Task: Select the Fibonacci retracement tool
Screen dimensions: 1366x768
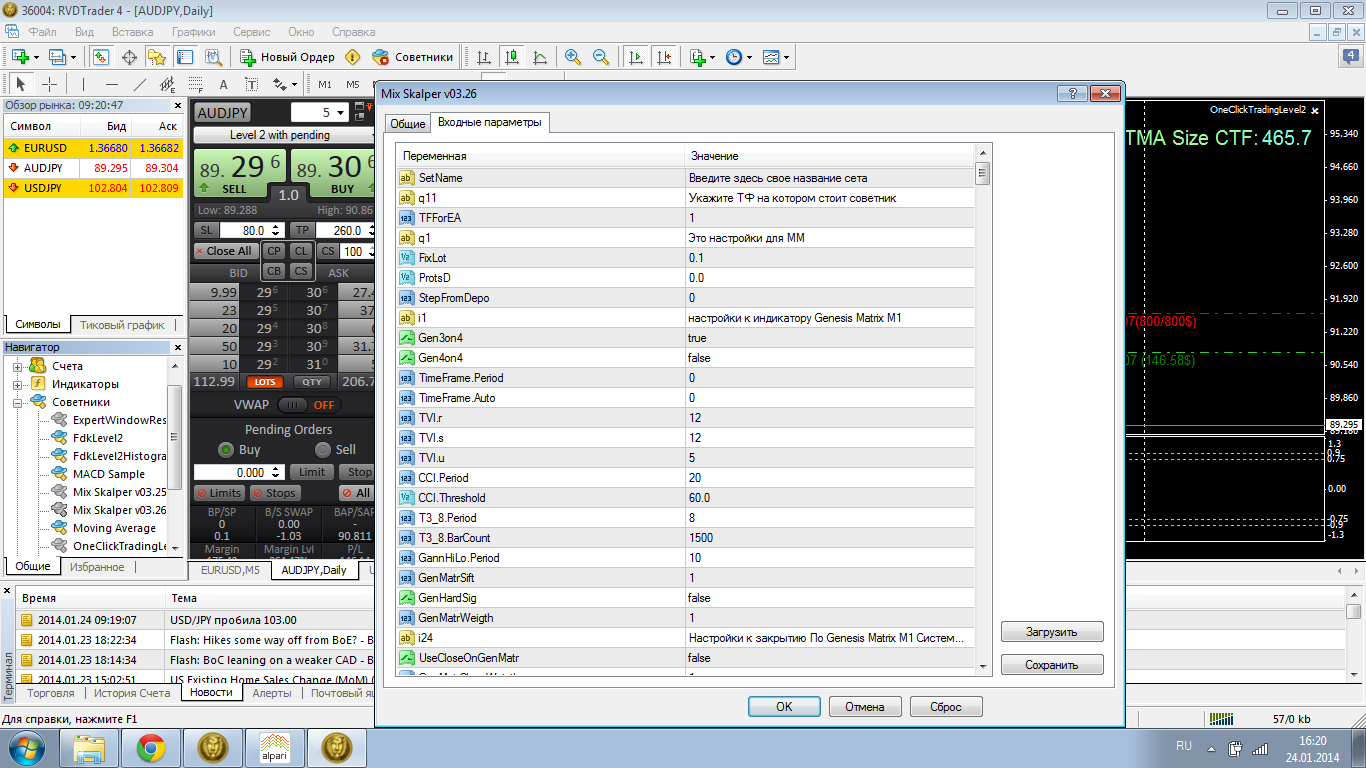Action: coord(195,84)
